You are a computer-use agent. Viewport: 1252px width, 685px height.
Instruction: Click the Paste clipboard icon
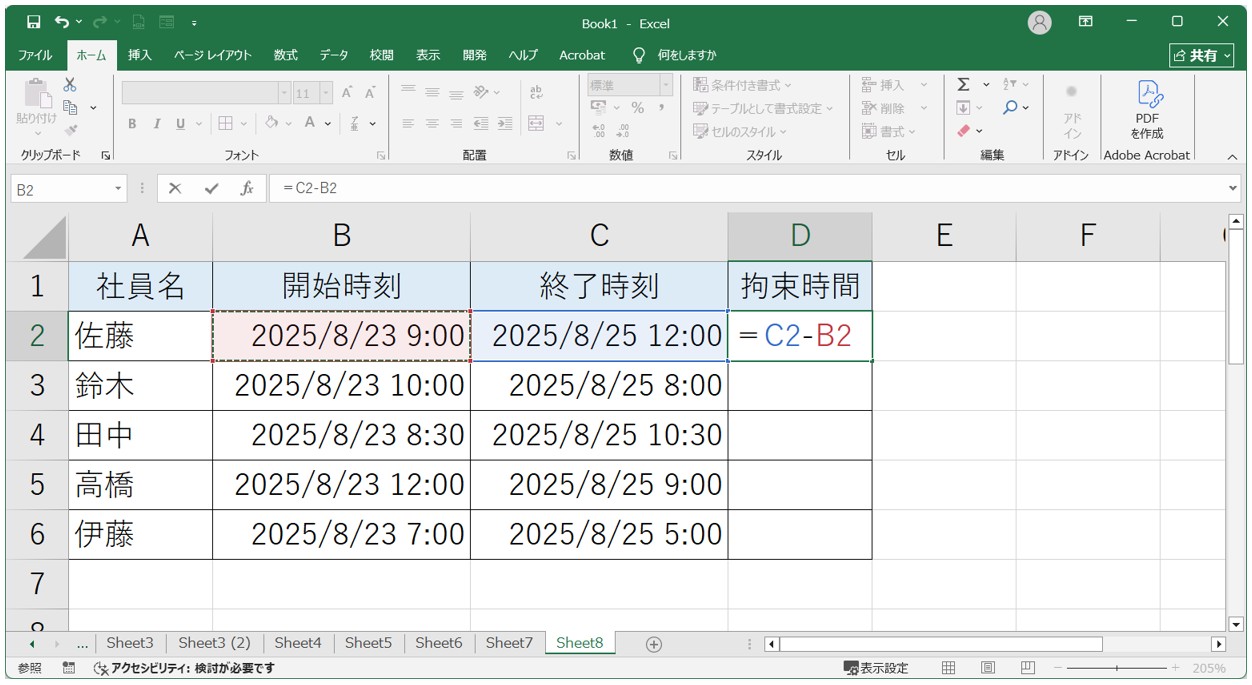click(x=36, y=95)
